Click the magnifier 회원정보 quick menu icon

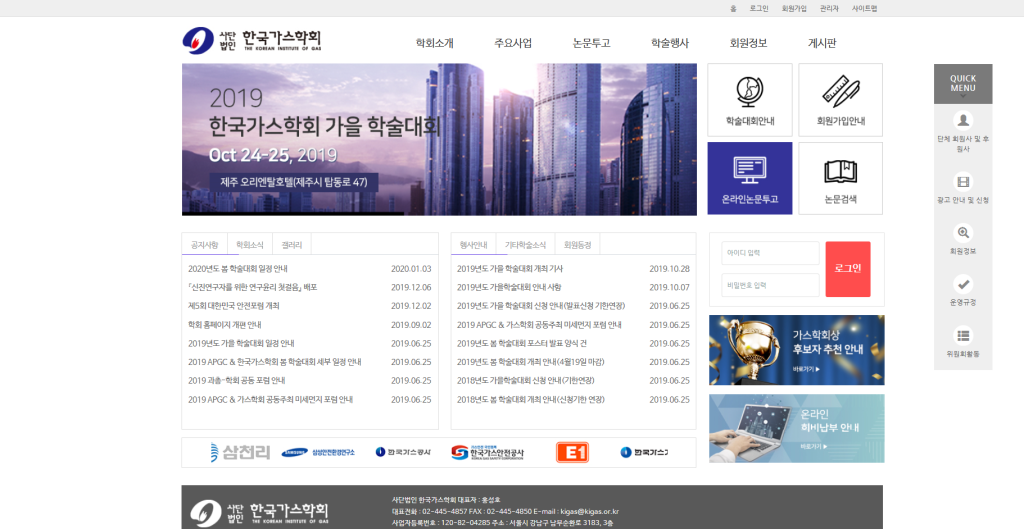[x=963, y=232]
